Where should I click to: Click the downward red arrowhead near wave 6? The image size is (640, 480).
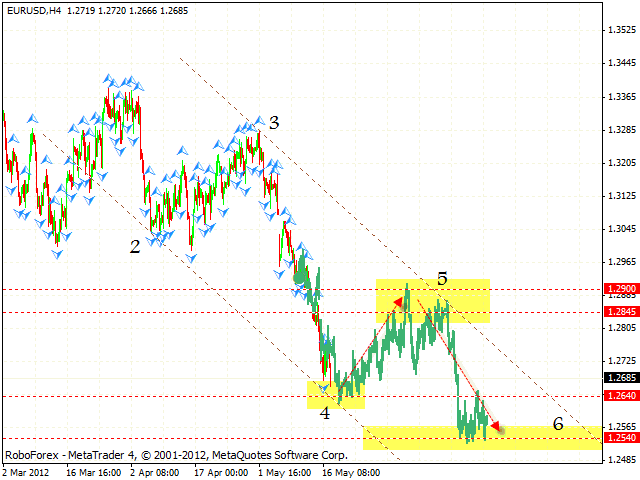pos(495,428)
